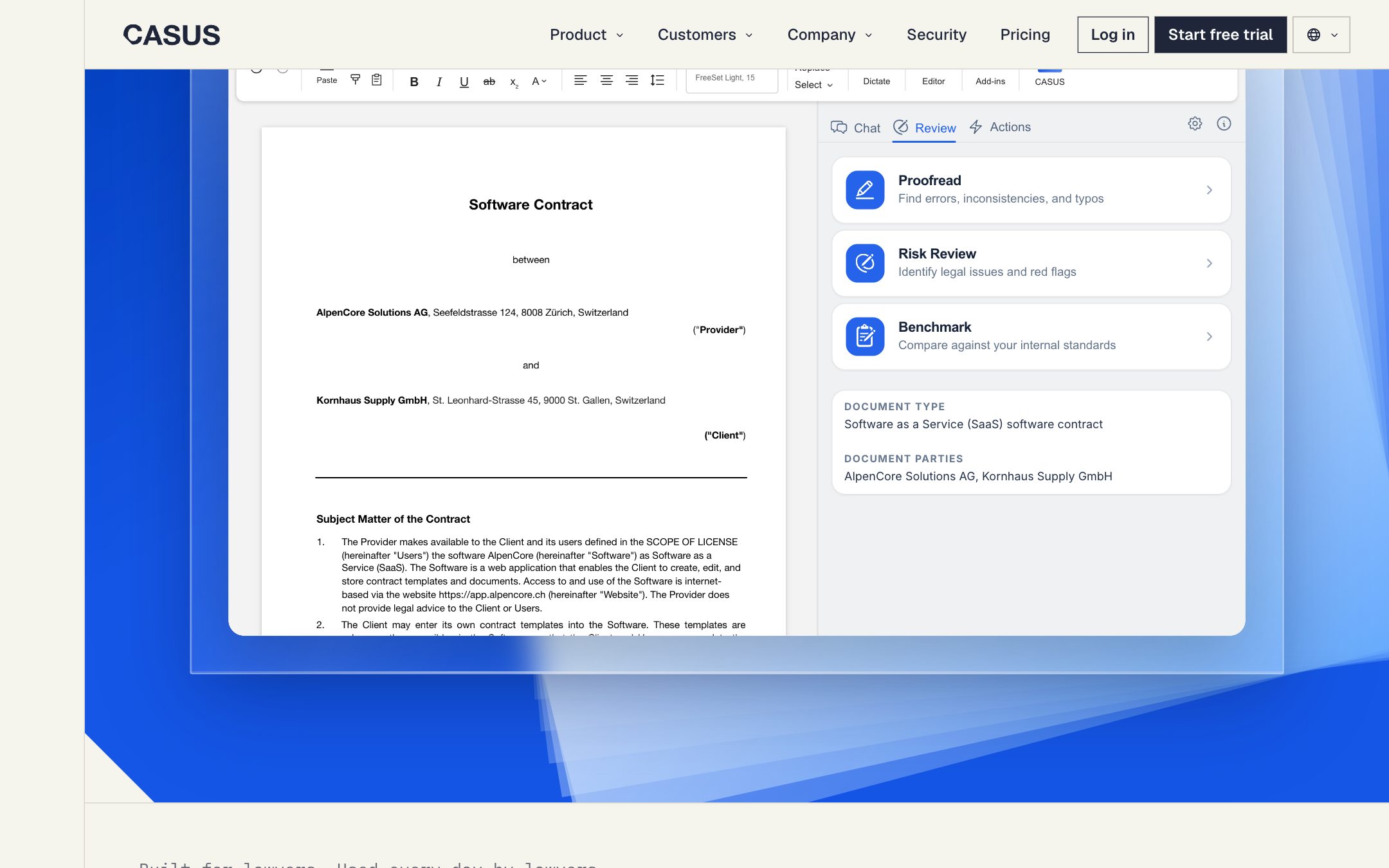This screenshot has width=1389, height=868.
Task: Open panel settings gear
Action: coord(1195,123)
